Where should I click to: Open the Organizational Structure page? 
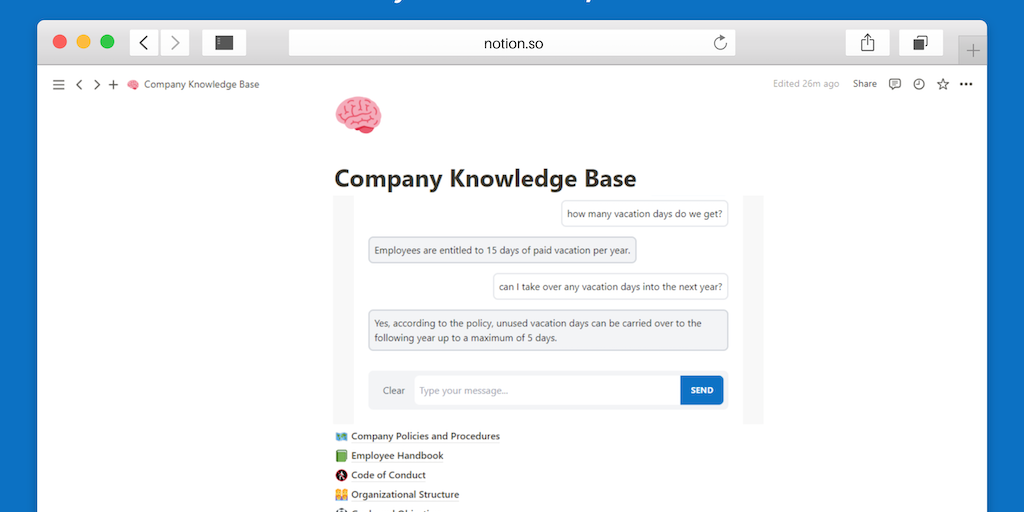[x=405, y=495]
